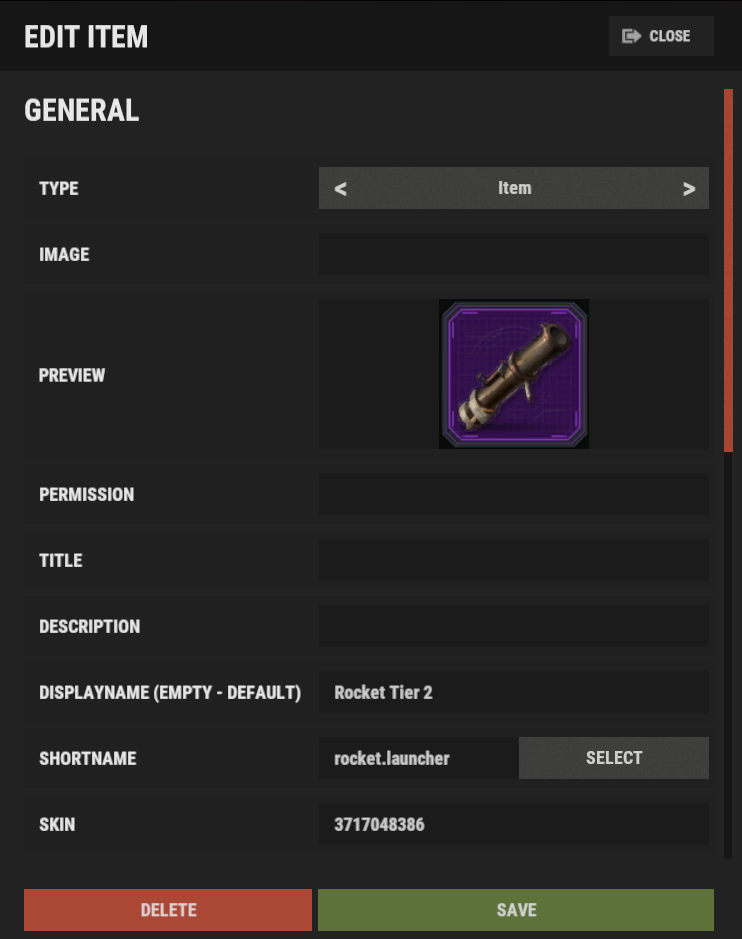Focus the Description input field

click(514, 626)
